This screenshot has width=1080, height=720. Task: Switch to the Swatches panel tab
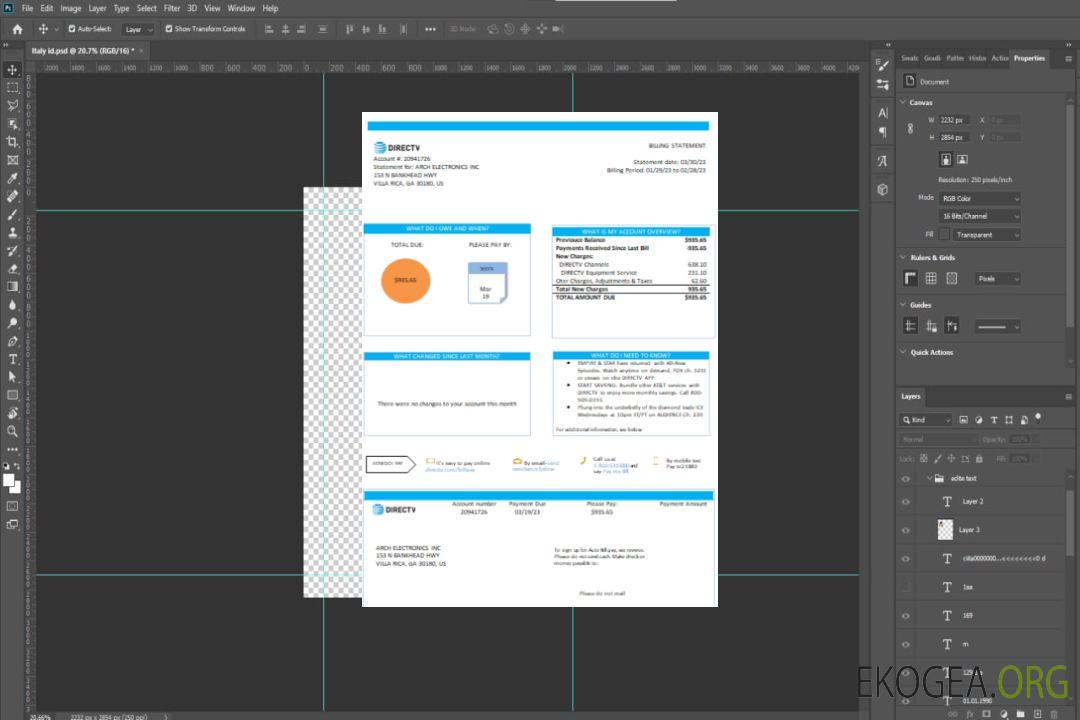(x=909, y=58)
